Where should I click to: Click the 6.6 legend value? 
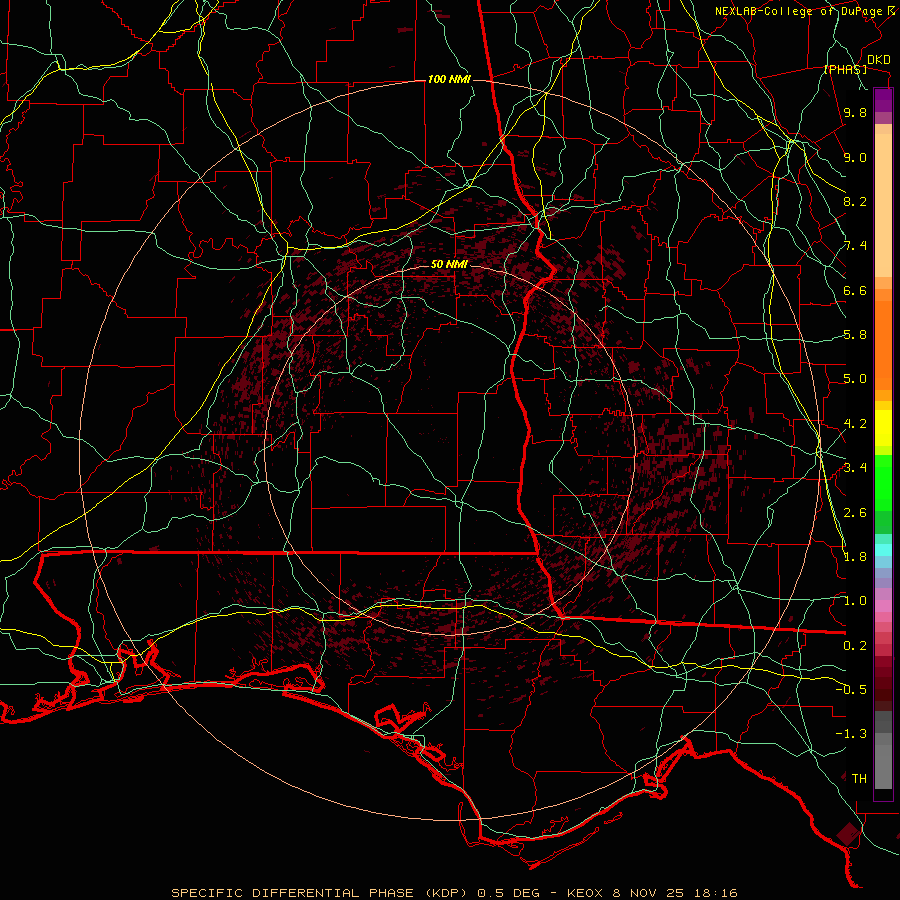point(855,290)
